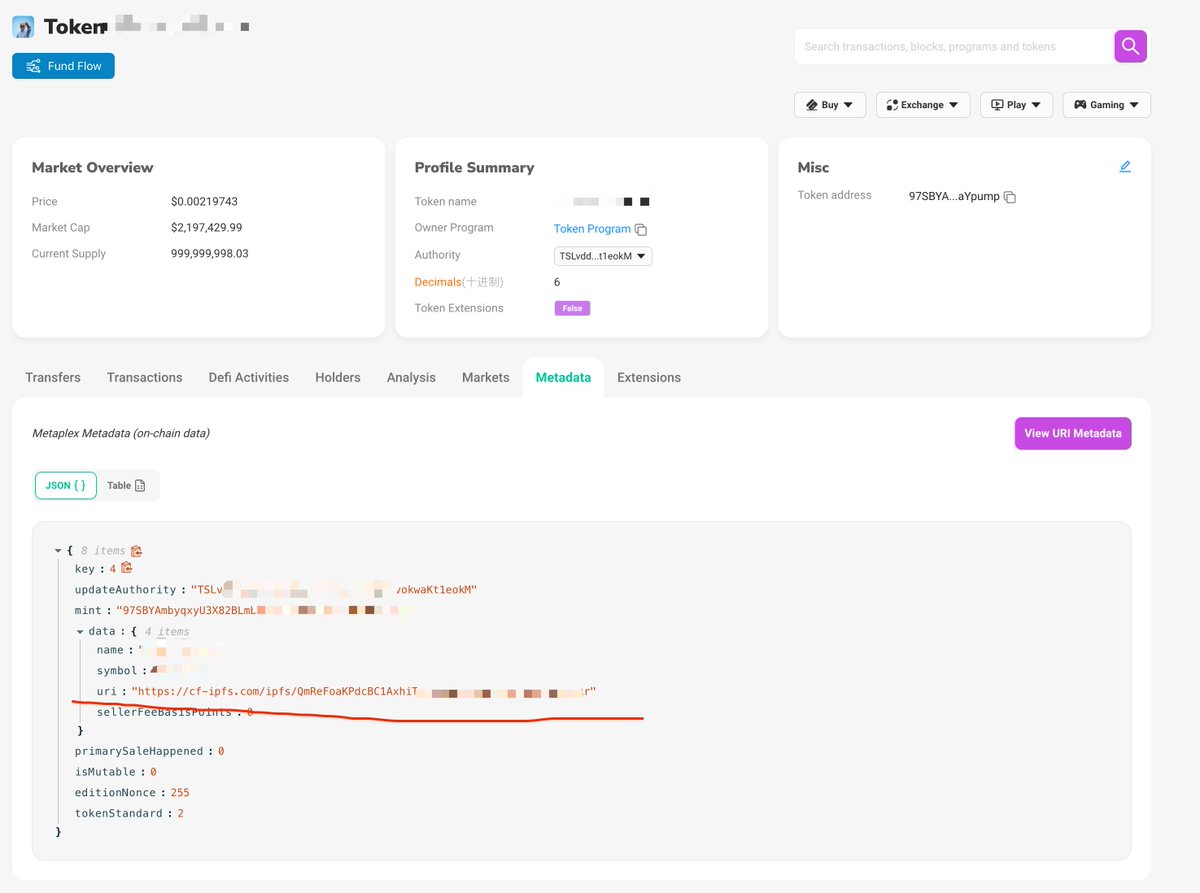This screenshot has height=893, width=1200.
Task: Copy the JSON root object with 8 items
Action: point(137,551)
